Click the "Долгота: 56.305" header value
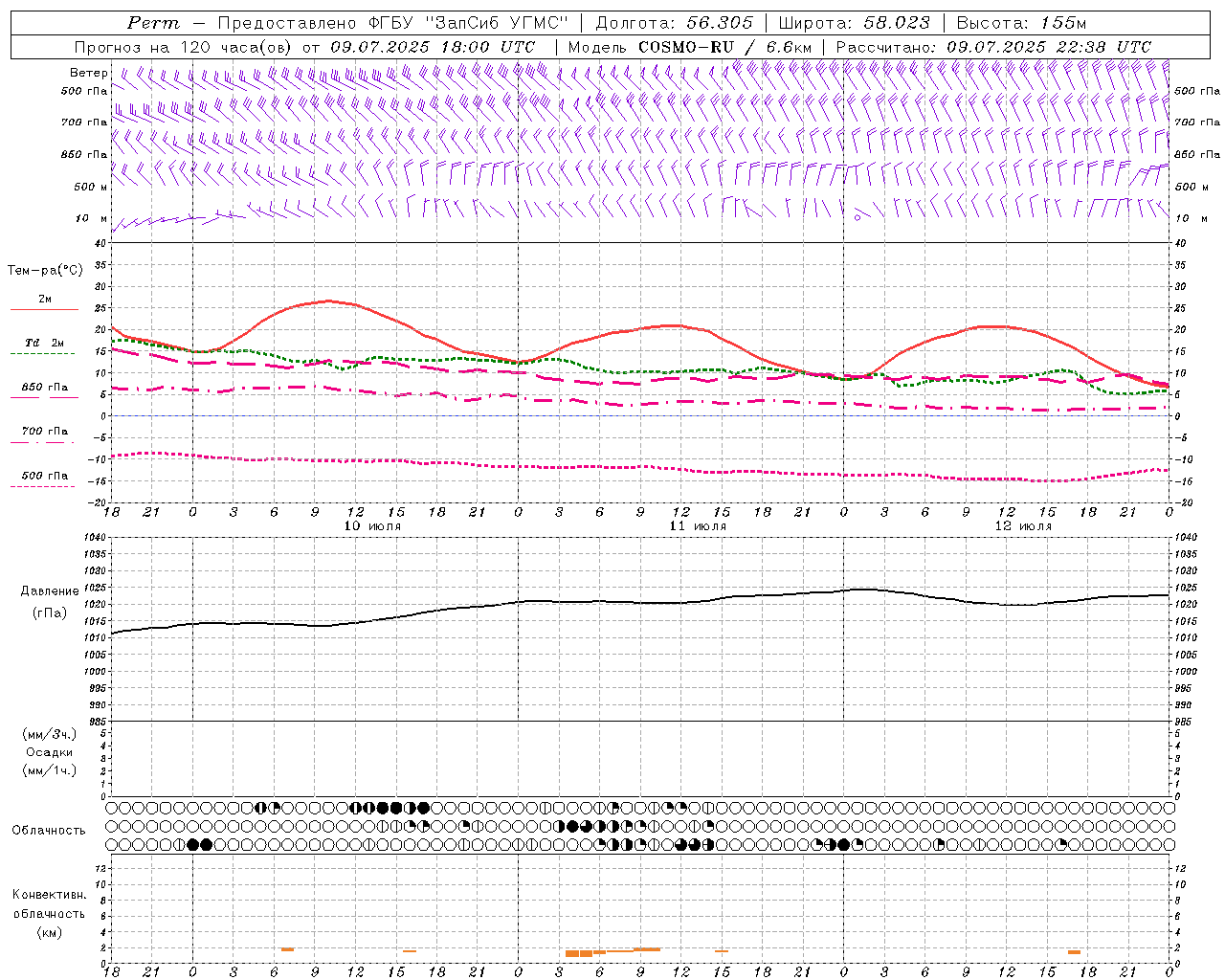 point(675,23)
